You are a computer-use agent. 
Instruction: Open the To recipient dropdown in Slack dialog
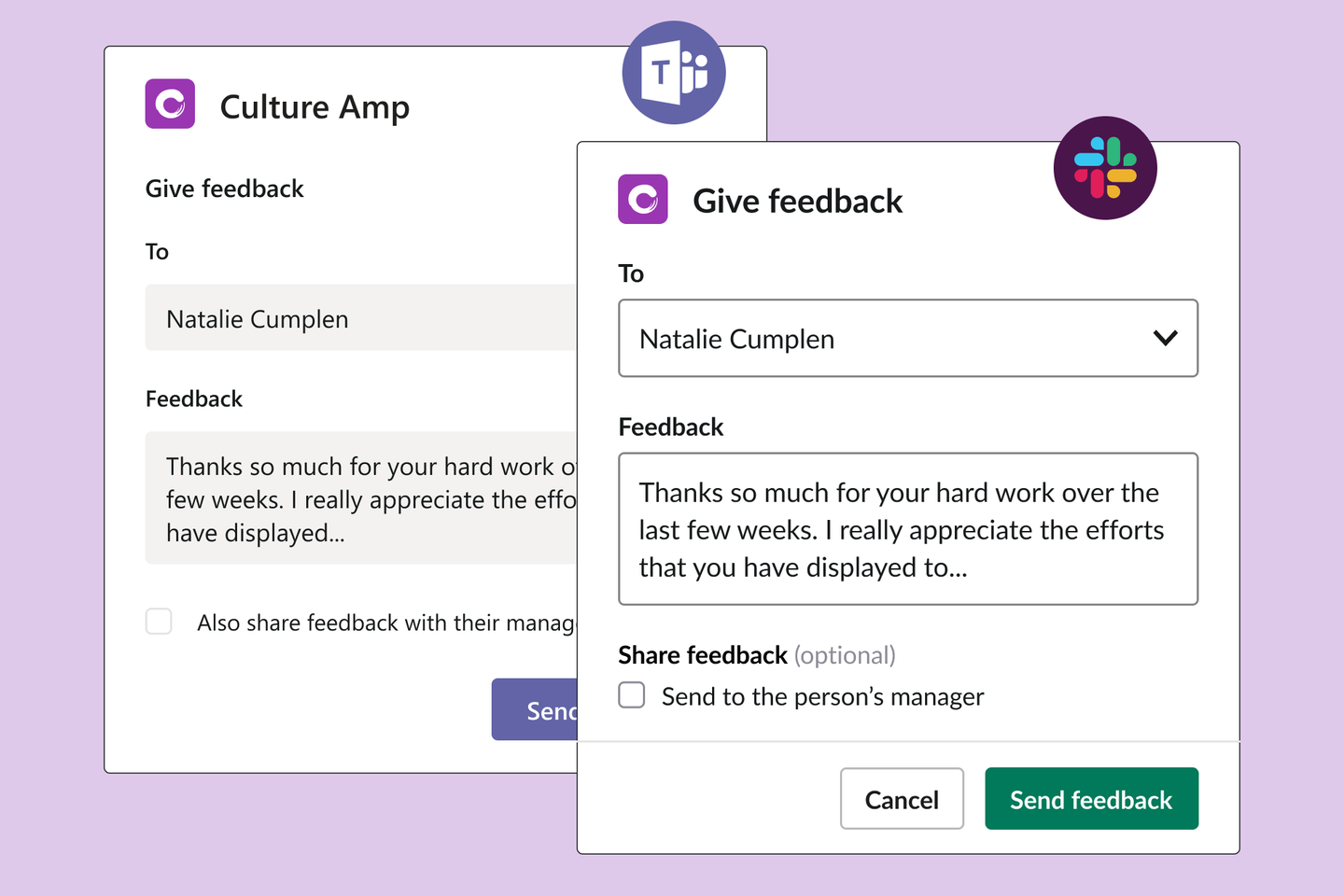click(x=908, y=338)
